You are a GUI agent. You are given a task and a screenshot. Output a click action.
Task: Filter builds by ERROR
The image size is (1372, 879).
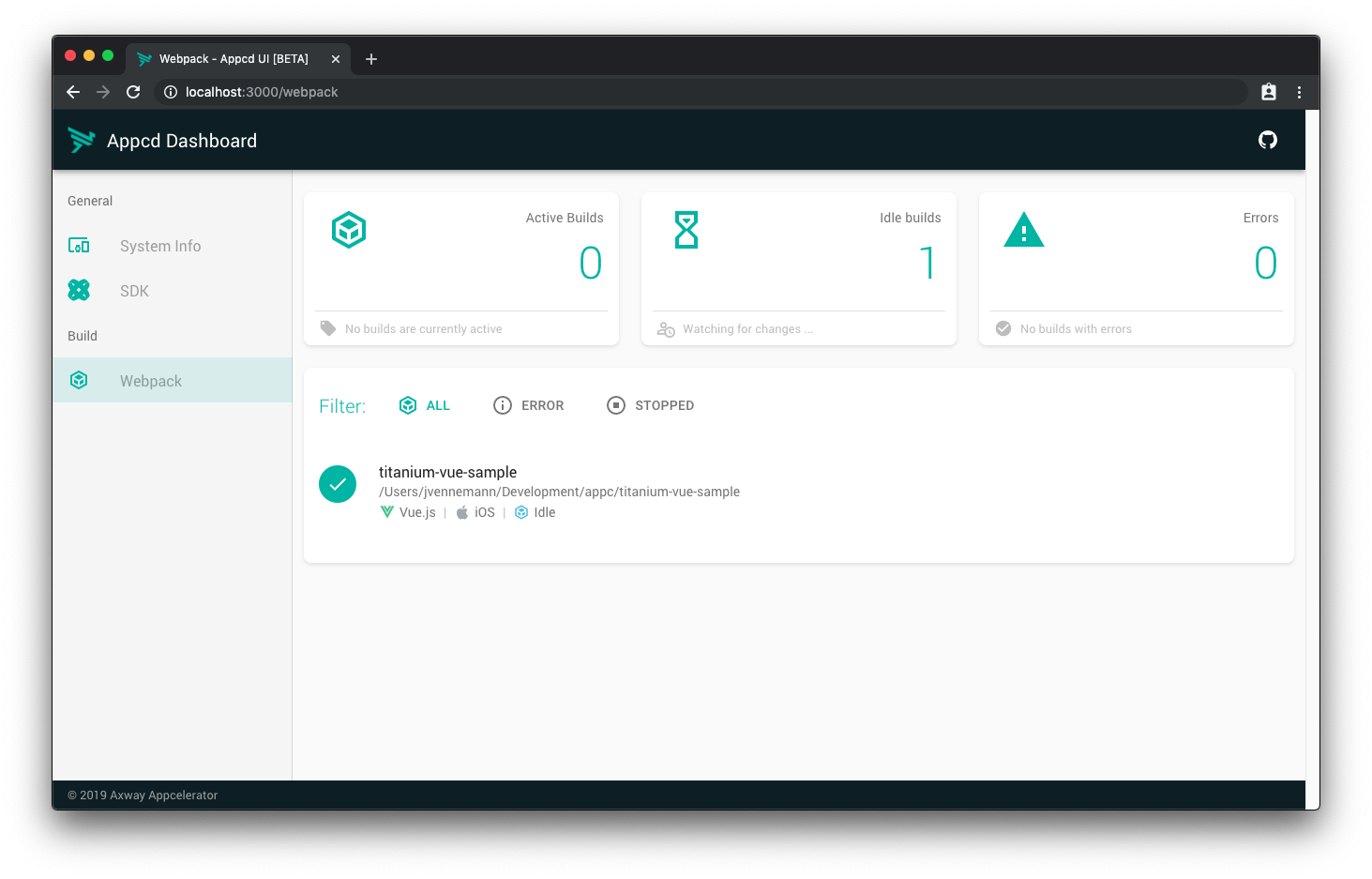529,405
